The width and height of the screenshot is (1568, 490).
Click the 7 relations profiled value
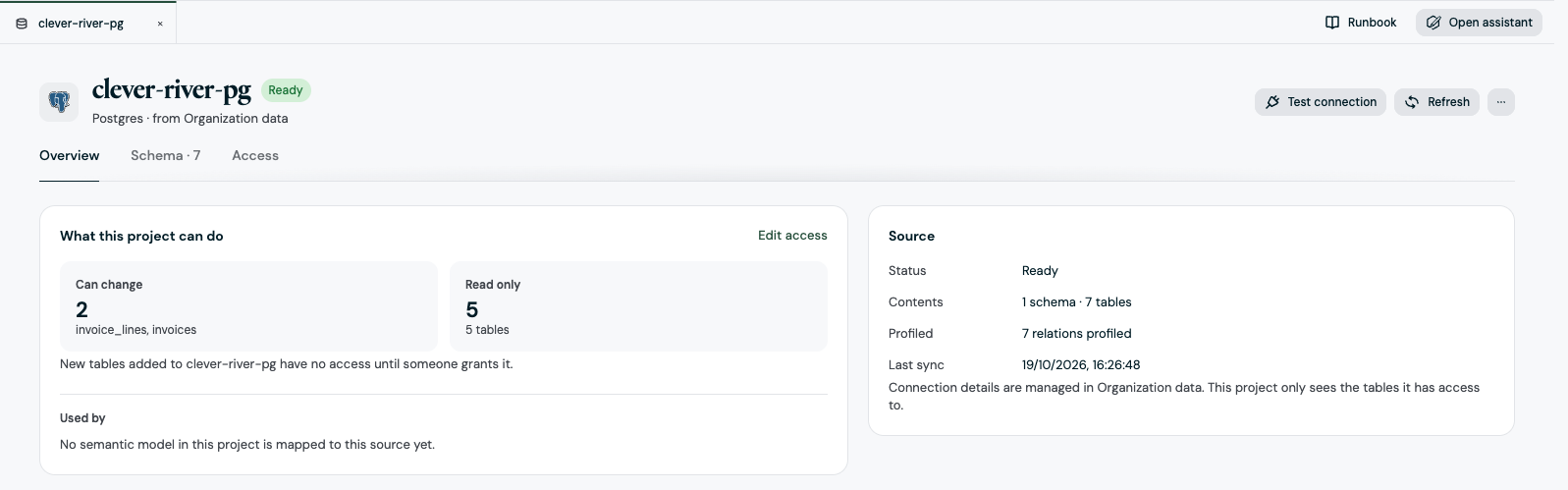tap(1076, 334)
